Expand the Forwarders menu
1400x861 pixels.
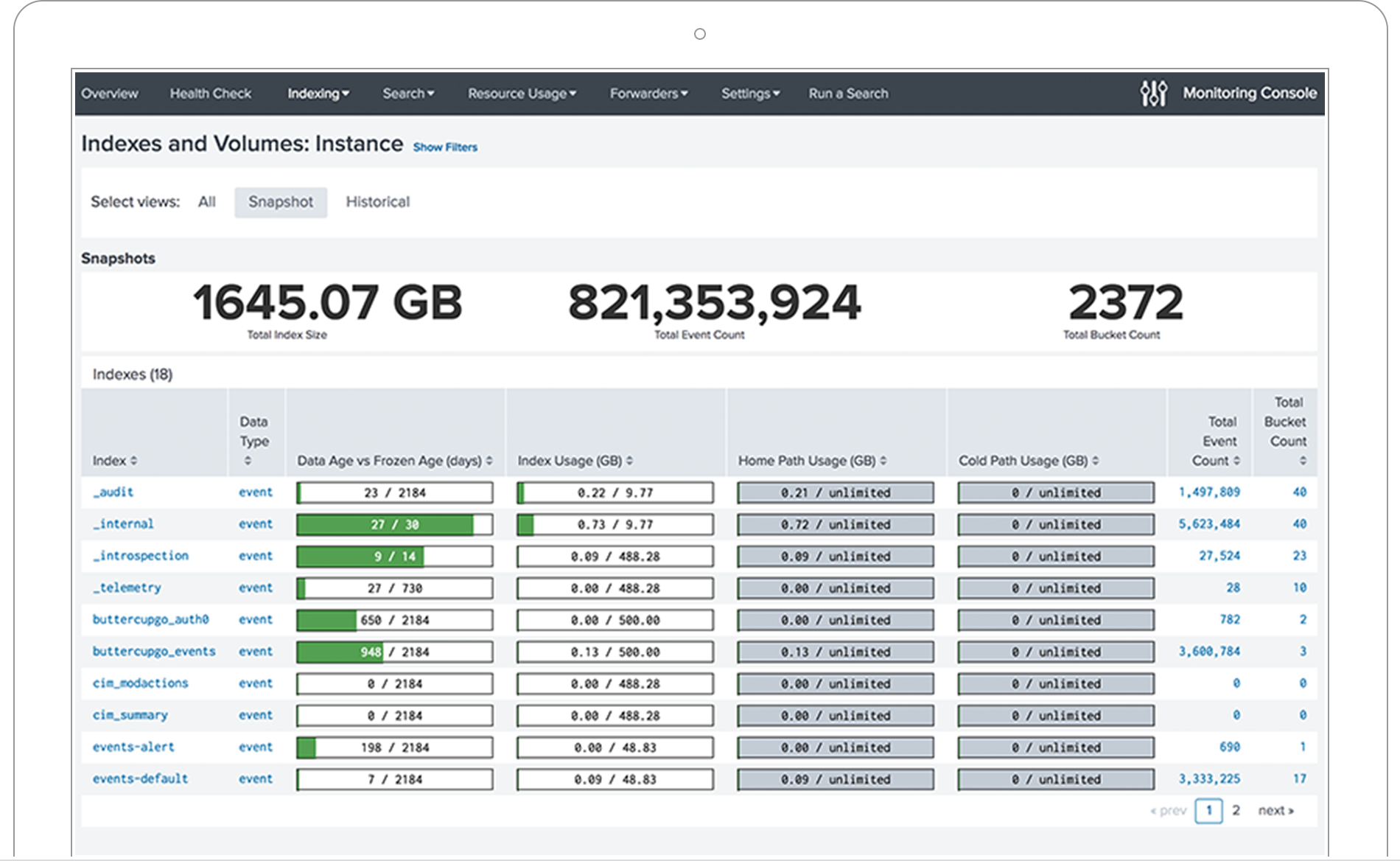(648, 94)
